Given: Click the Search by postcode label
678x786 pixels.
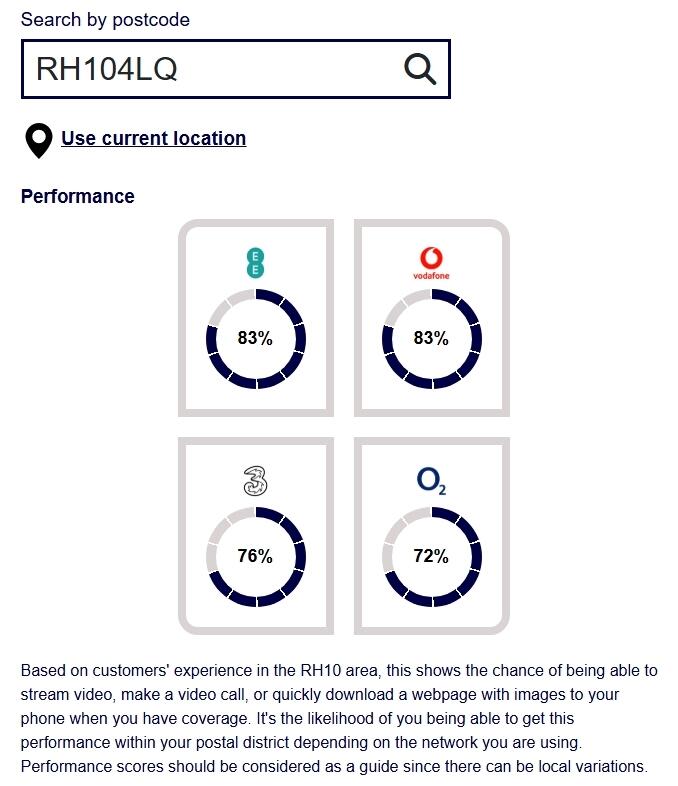Looking at the screenshot, I should (x=105, y=19).
